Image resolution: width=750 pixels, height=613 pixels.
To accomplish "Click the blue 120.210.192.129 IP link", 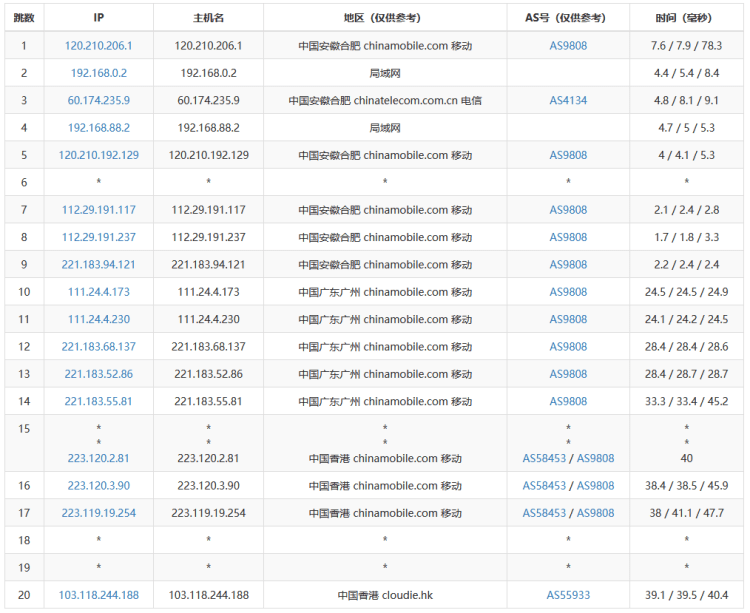I will (98, 156).
